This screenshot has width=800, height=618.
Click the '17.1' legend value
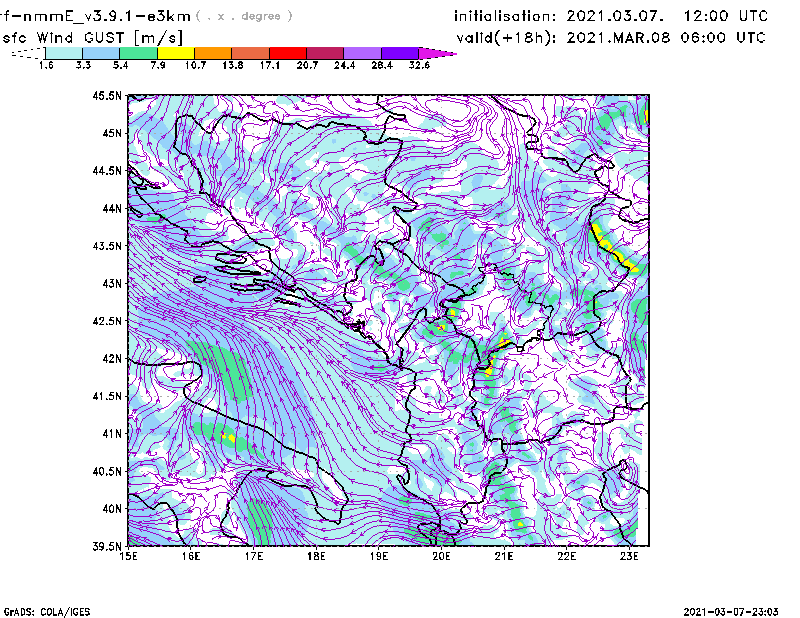[x=270, y=65]
